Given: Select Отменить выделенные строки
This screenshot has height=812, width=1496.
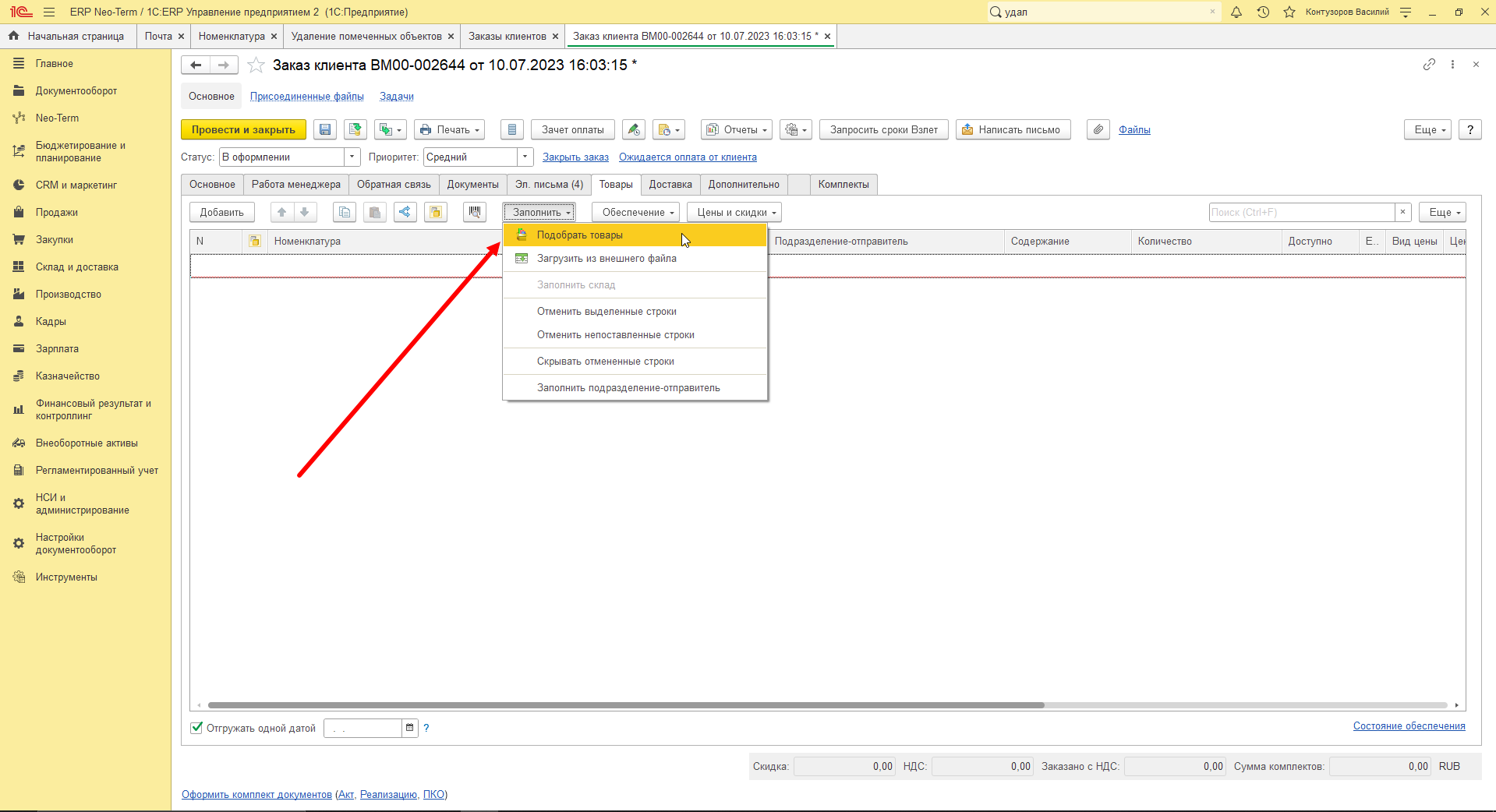Looking at the screenshot, I should pos(635,312).
